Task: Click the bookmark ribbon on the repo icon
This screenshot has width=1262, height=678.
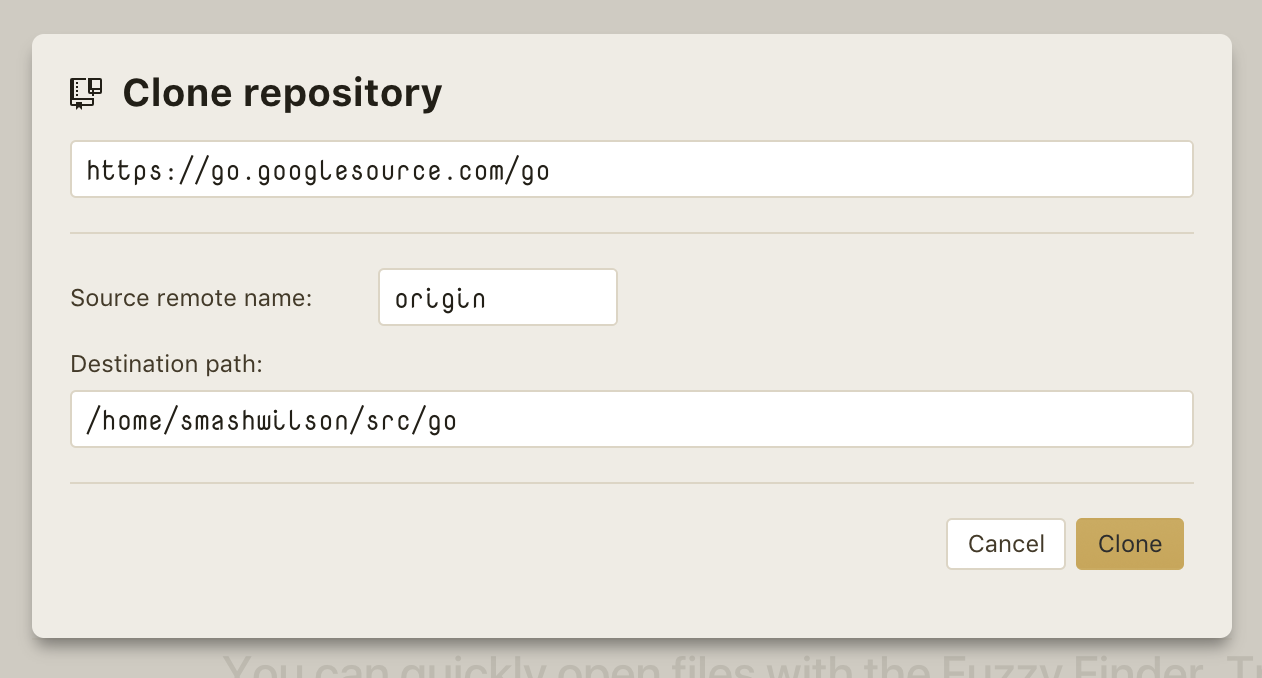Action: coord(81,103)
